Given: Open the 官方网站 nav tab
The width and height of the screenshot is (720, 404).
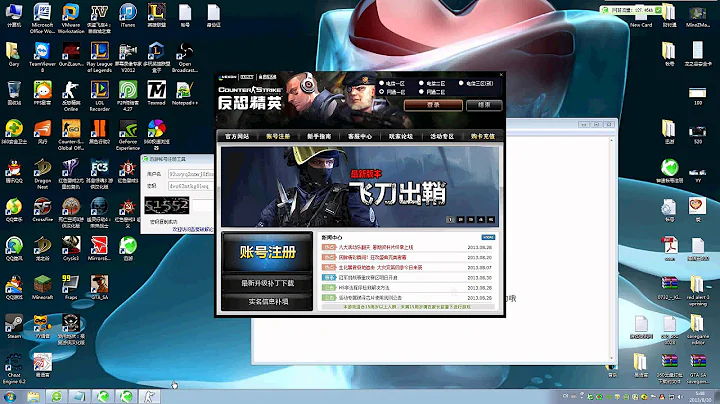Looking at the screenshot, I should [x=237, y=136].
